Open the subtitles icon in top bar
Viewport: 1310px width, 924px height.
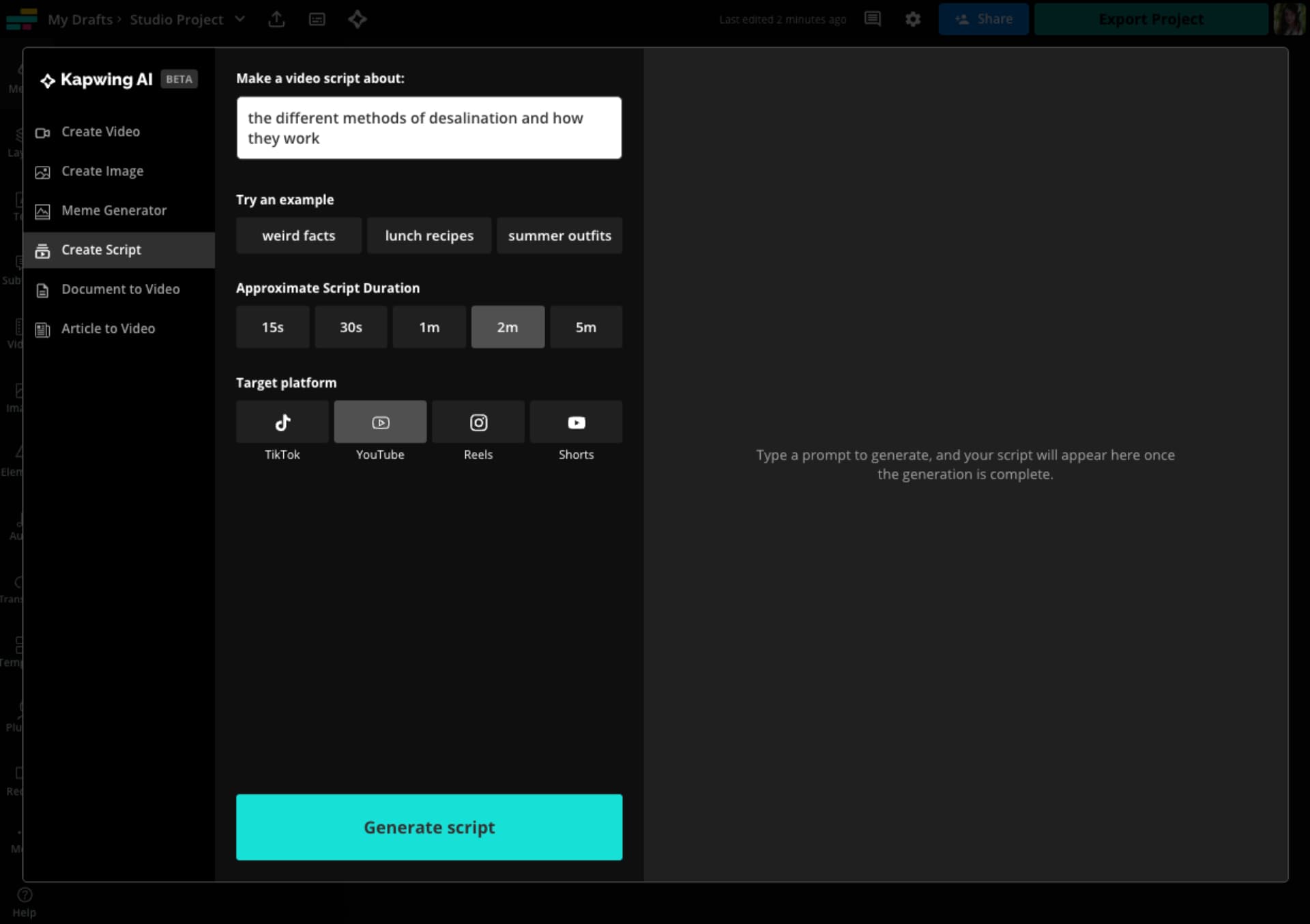317,19
